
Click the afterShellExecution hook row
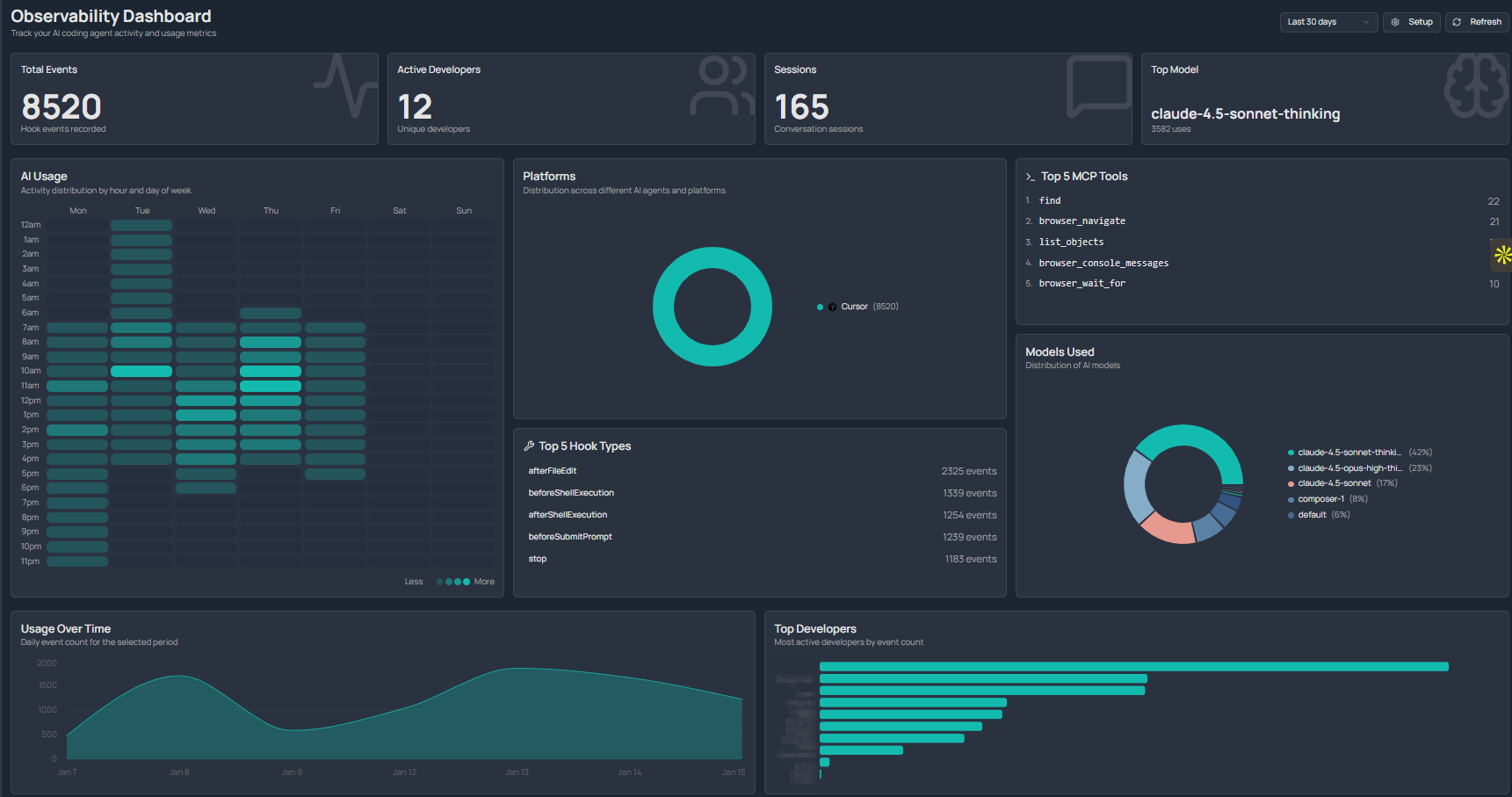[762, 515]
